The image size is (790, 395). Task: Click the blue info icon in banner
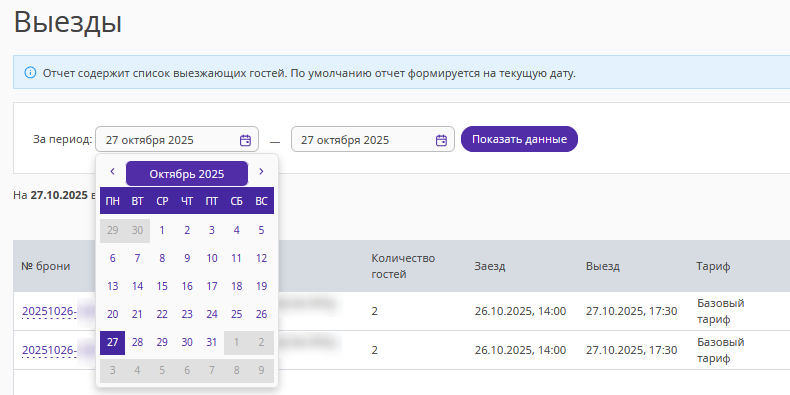click(30, 73)
